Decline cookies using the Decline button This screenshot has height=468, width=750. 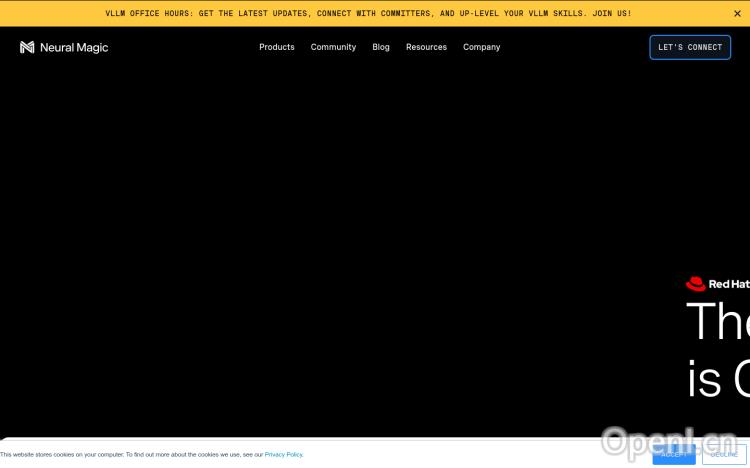click(x=724, y=454)
